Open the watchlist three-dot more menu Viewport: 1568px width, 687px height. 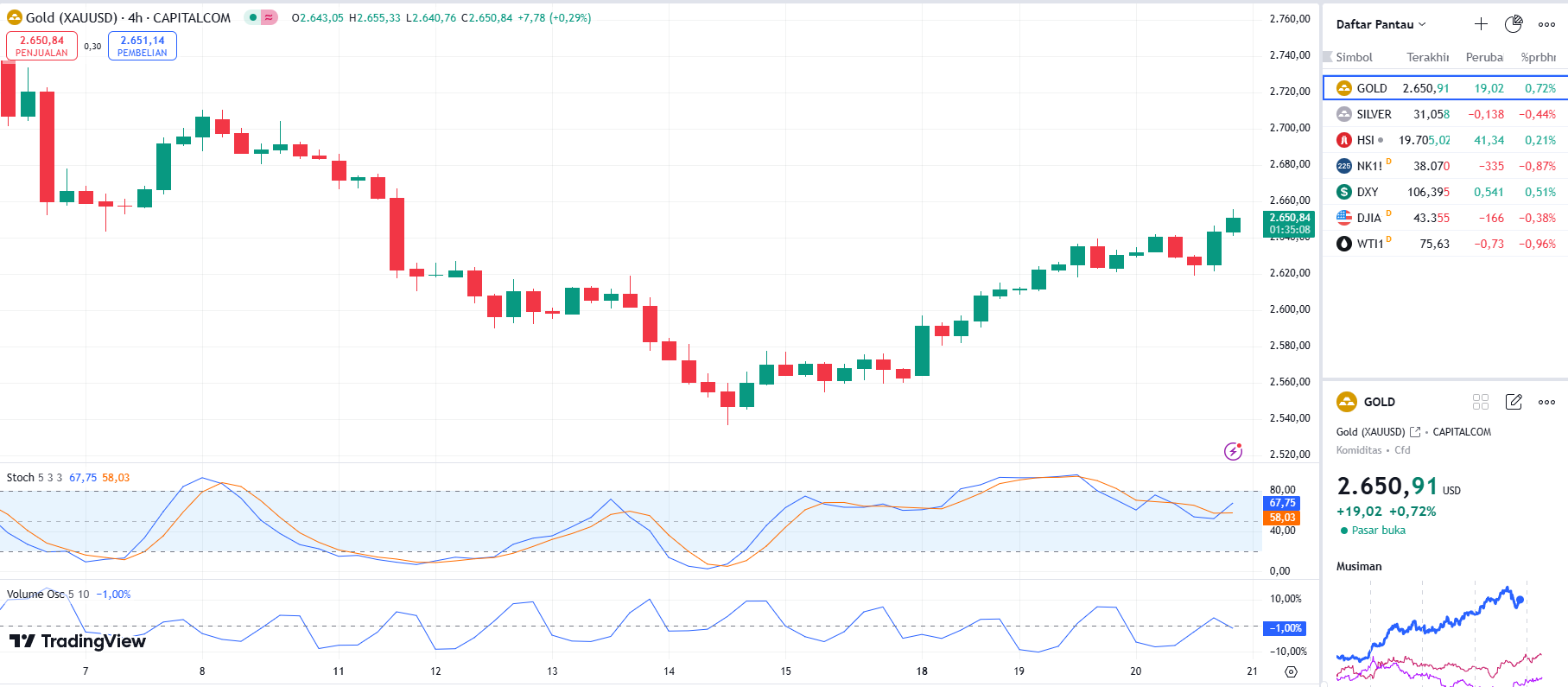pos(1546,24)
